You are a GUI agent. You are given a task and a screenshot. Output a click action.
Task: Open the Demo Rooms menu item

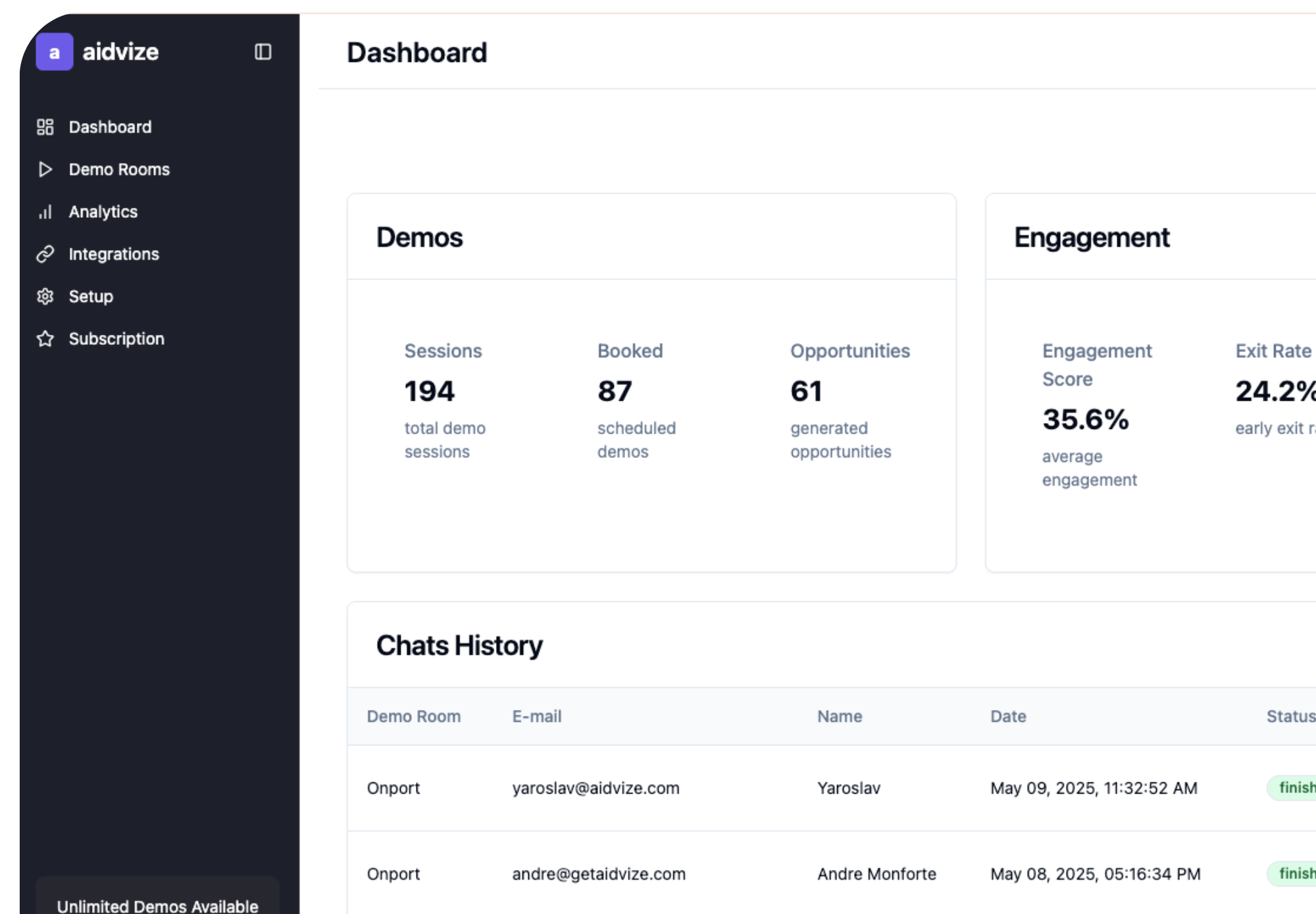pyautogui.click(x=119, y=170)
